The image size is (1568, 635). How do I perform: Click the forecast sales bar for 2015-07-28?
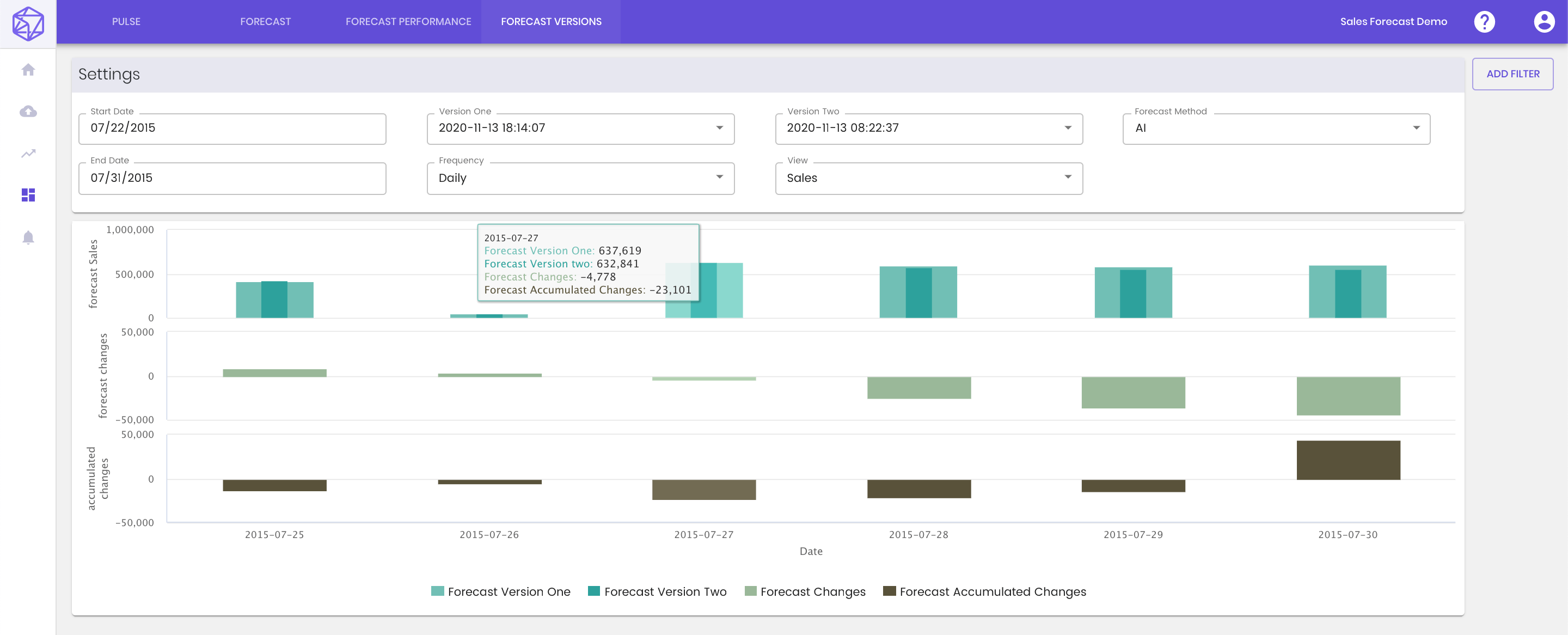918,292
